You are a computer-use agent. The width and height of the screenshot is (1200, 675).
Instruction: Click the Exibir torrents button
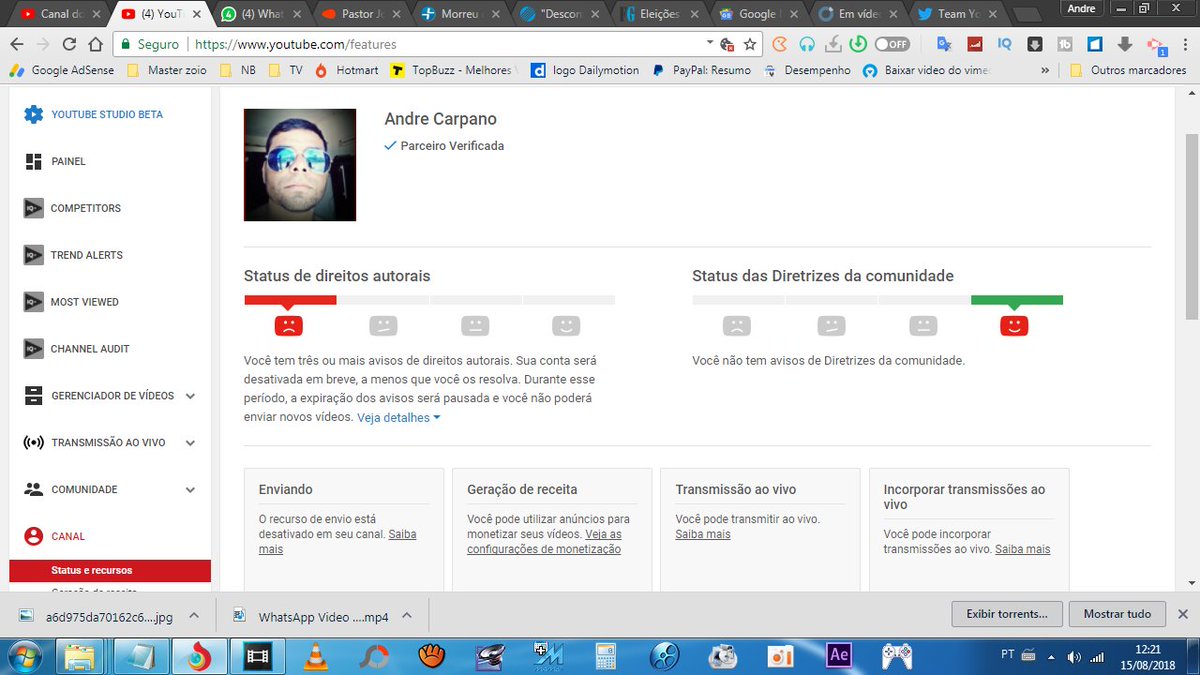click(x=1006, y=614)
